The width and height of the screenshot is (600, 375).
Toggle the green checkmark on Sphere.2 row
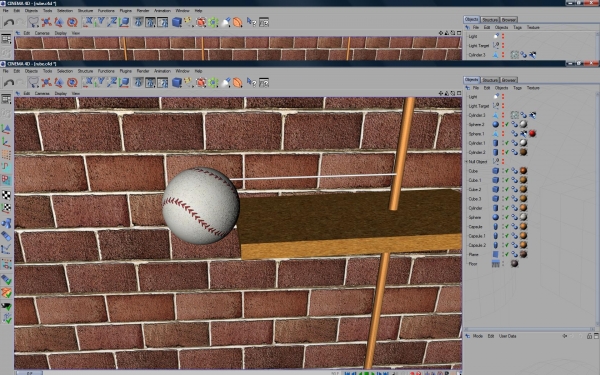(x=507, y=124)
